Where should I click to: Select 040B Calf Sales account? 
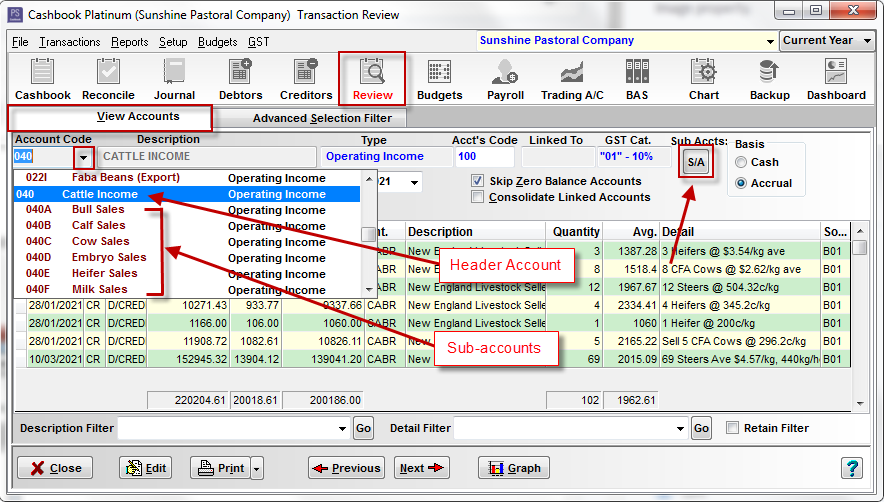point(187,226)
